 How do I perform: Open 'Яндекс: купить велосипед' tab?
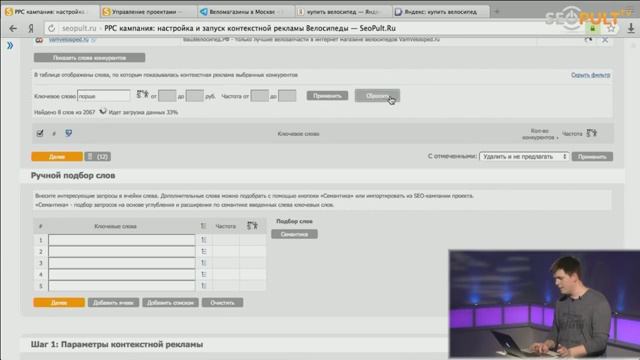(441, 12)
